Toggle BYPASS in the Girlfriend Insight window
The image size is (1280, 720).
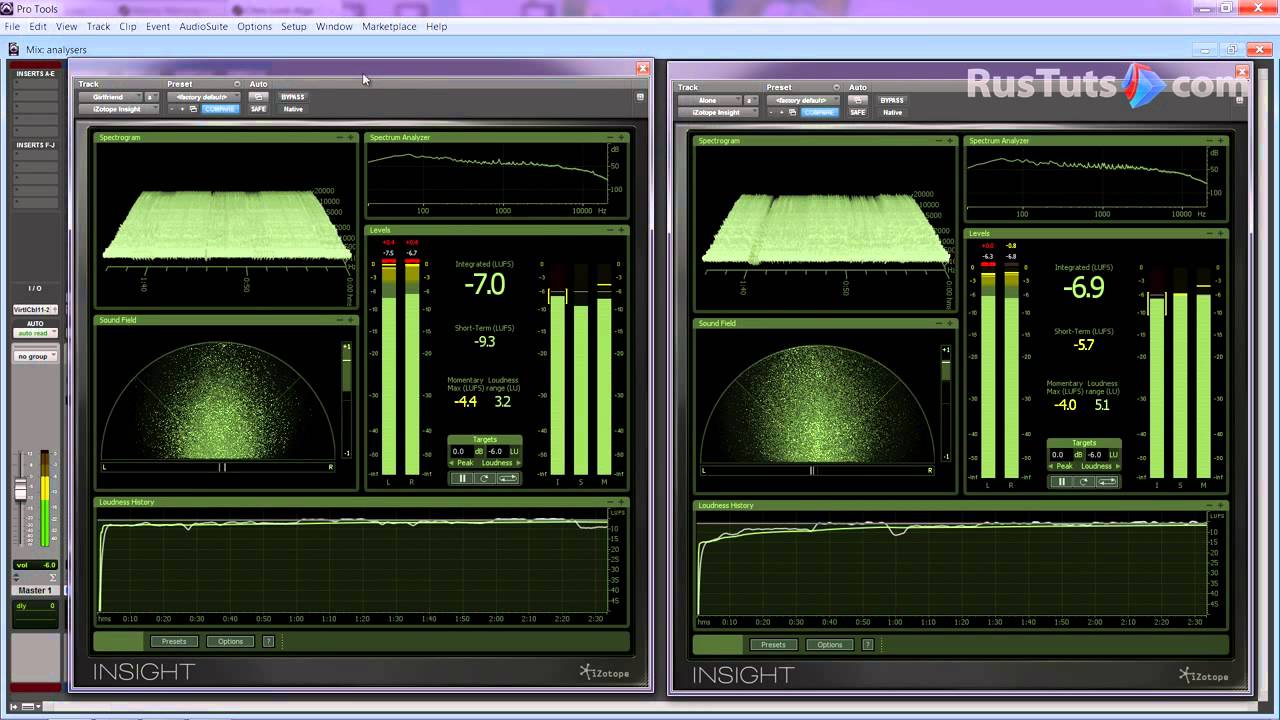[293, 97]
